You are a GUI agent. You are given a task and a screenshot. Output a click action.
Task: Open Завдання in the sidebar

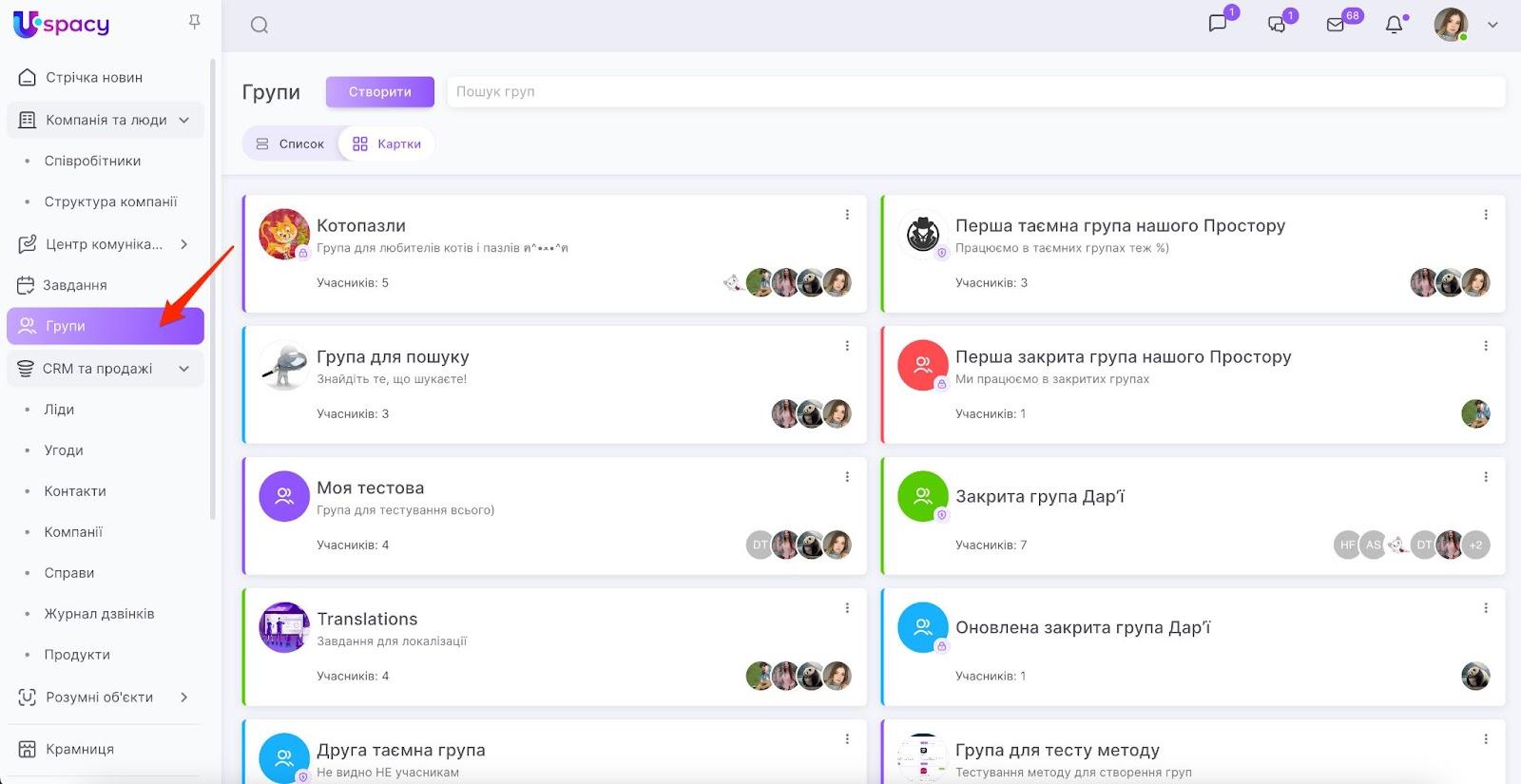75,285
